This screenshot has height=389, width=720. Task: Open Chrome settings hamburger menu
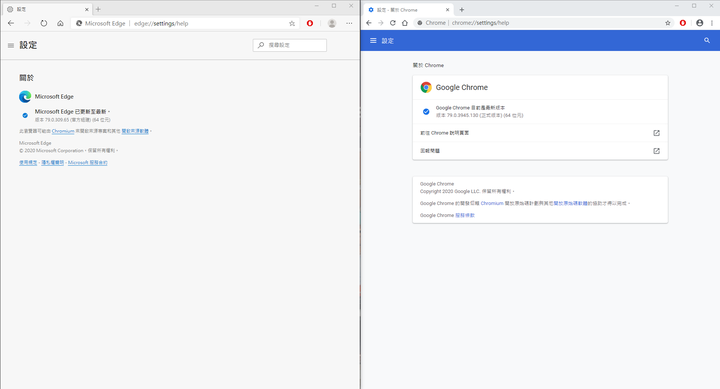373,41
